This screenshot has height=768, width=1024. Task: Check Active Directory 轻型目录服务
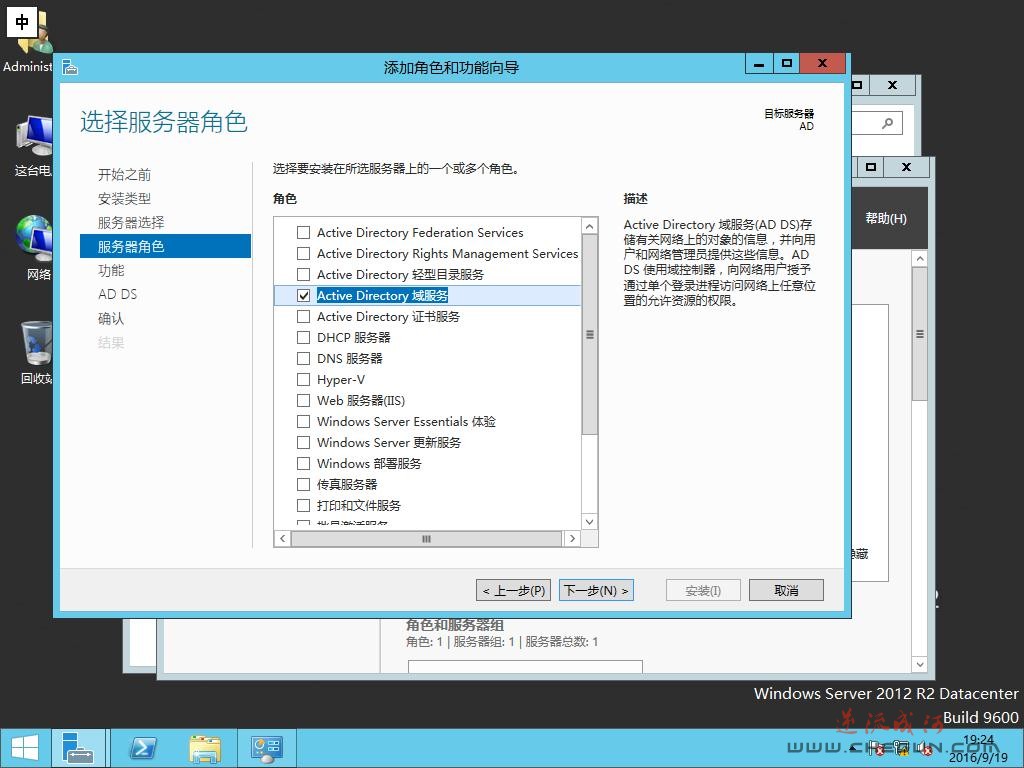pos(303,274)
